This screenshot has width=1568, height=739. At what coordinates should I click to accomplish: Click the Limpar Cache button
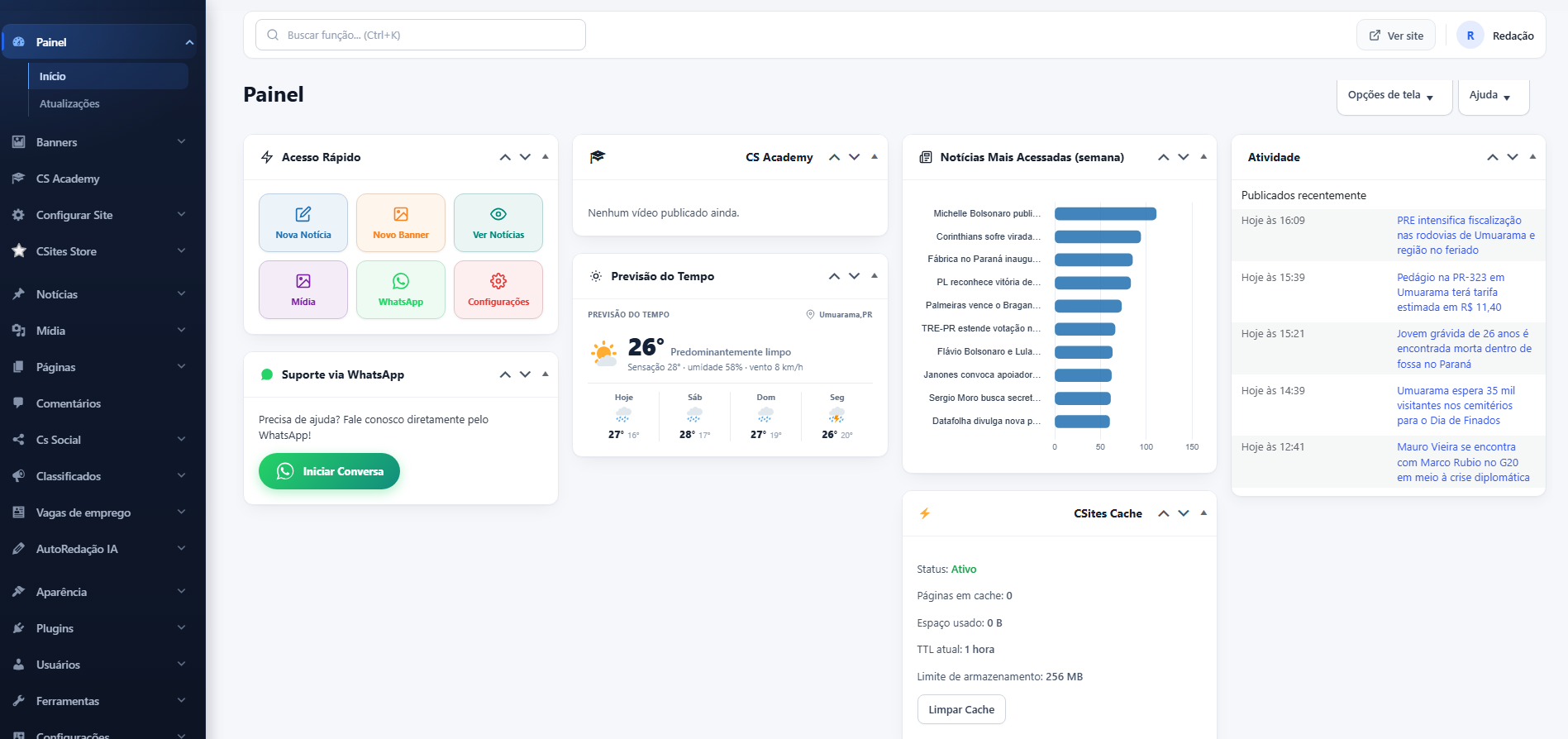(x=961, y=709)
